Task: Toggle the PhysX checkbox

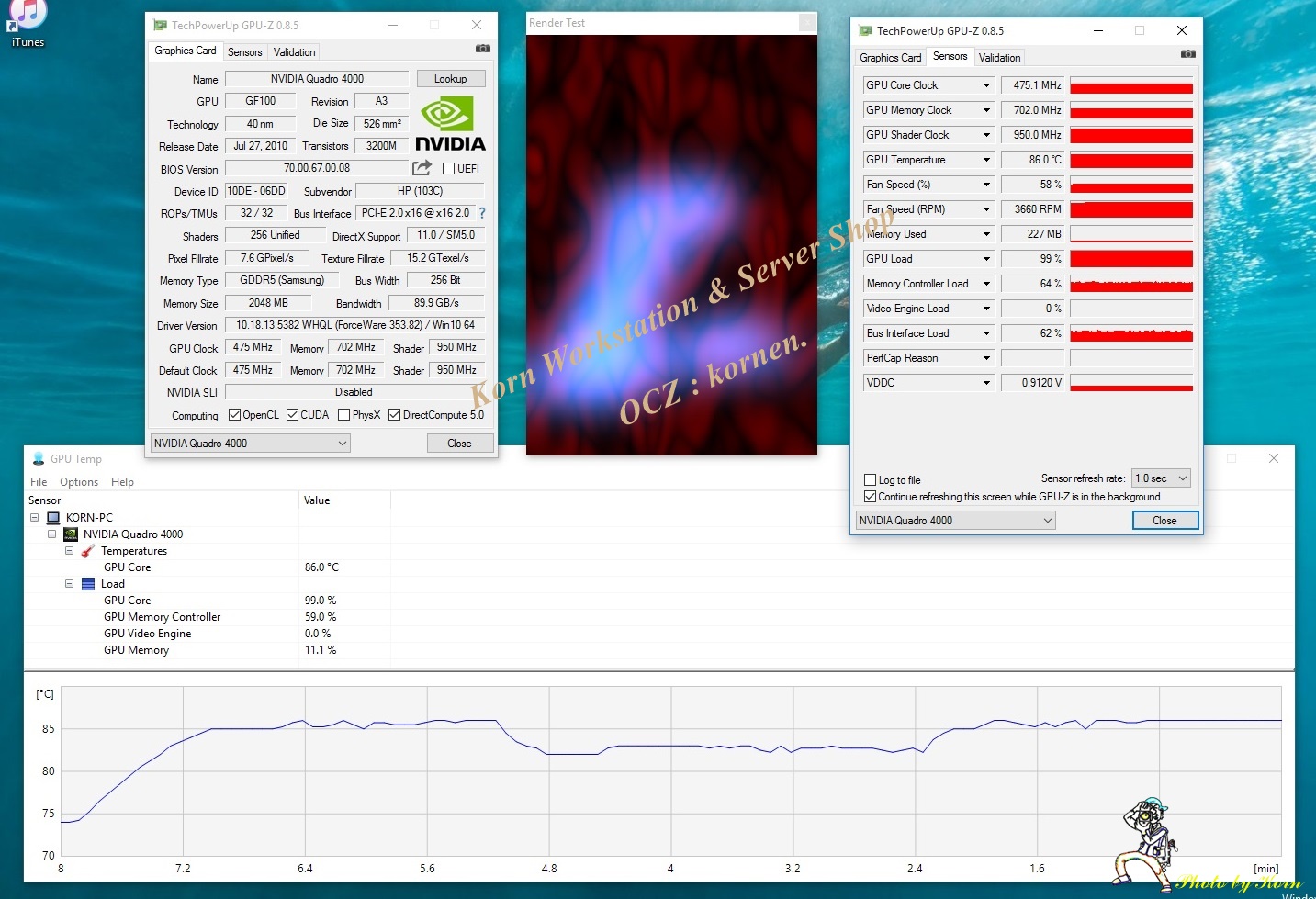Action: click(343, 415)
